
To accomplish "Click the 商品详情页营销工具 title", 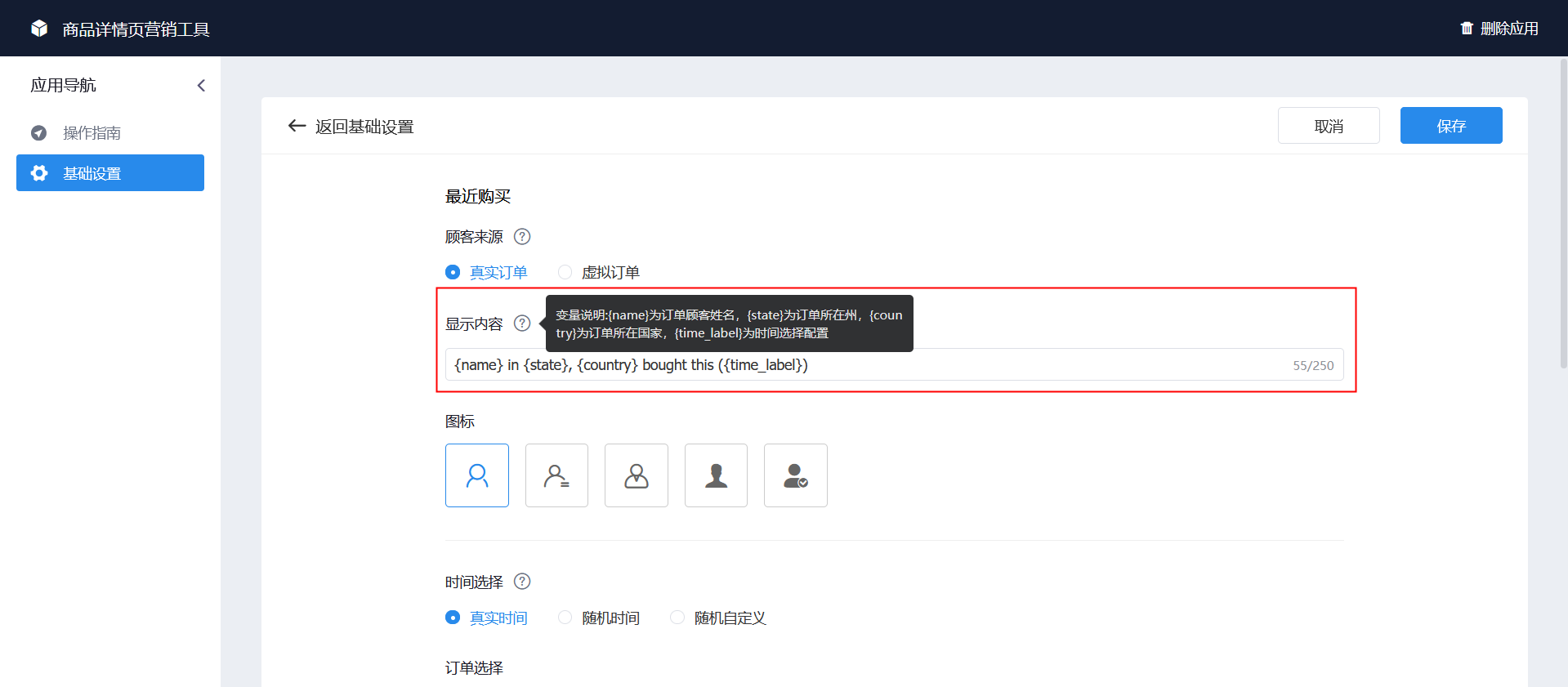I will (x=136, y=29).
